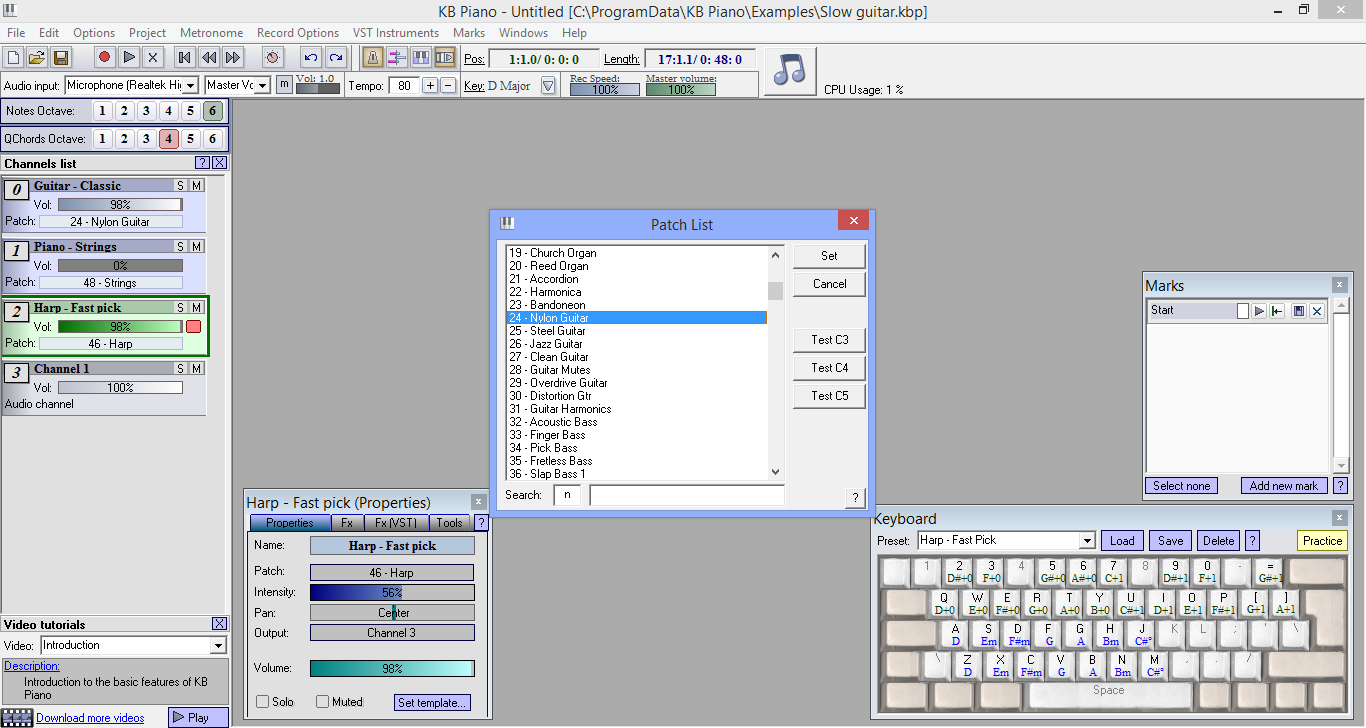Image resolution: width=1366 pixels, height=728 pixels.
Task: Click the small 'm' button near Vol
Action: pos(284,86)
